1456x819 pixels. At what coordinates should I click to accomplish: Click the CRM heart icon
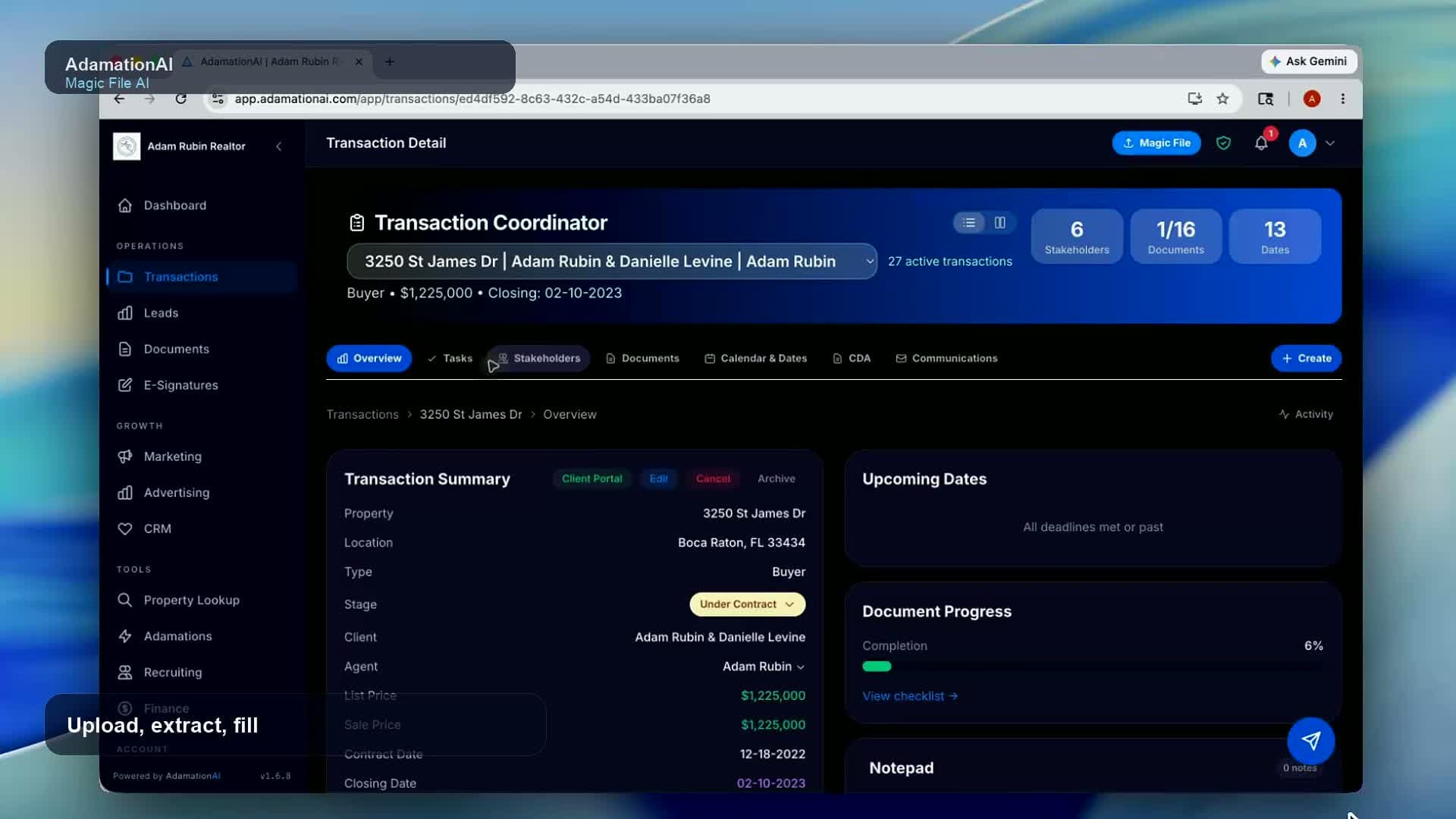[x=125, y=529]
